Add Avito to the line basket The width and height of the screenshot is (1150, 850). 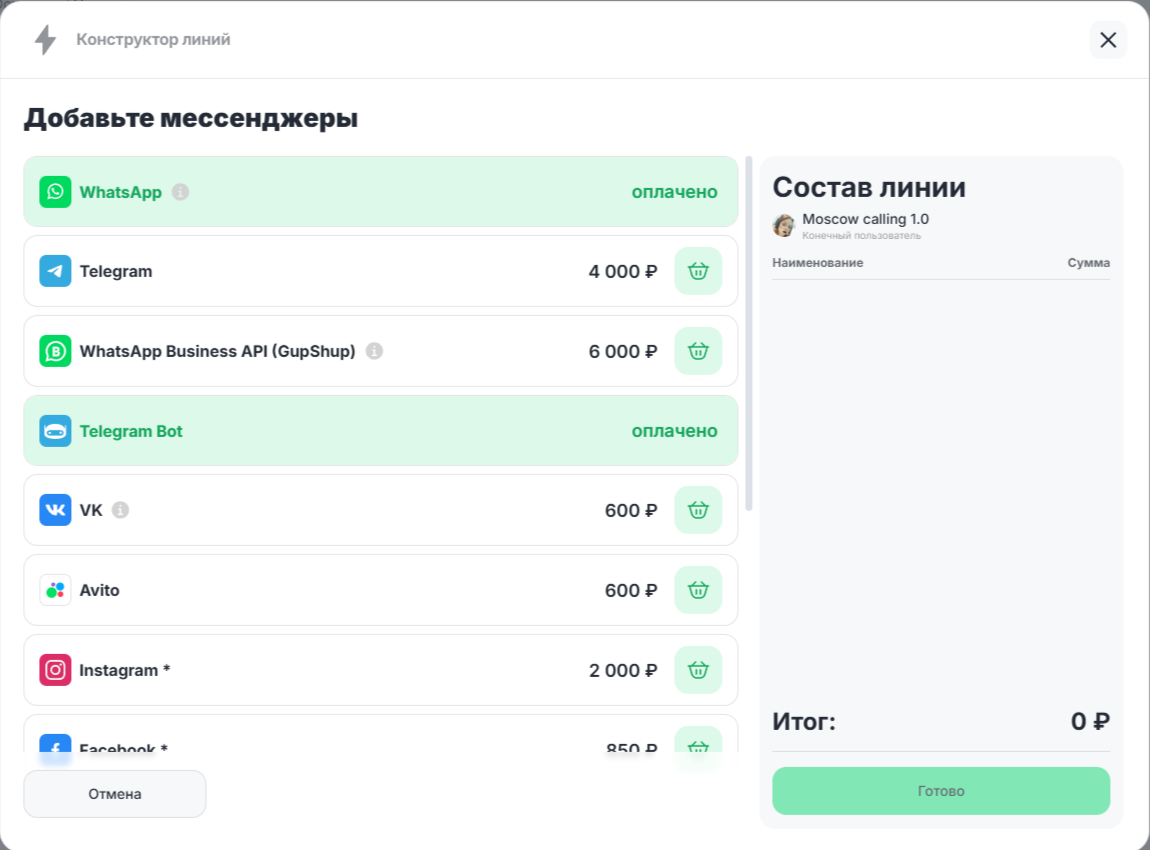tap(698, 590)
